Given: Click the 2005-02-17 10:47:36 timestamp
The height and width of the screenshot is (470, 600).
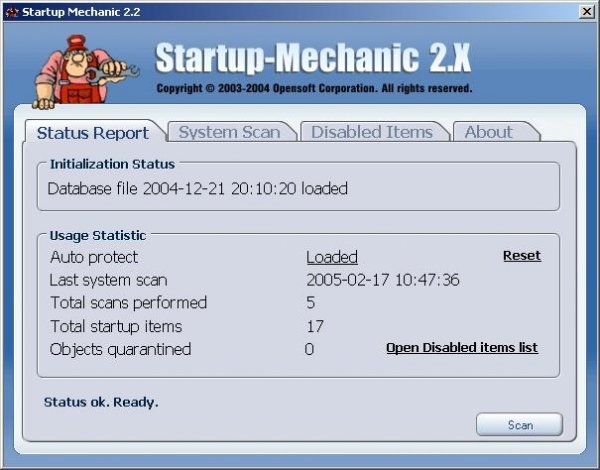Looking at the screenshot, I should click(383, 280).
